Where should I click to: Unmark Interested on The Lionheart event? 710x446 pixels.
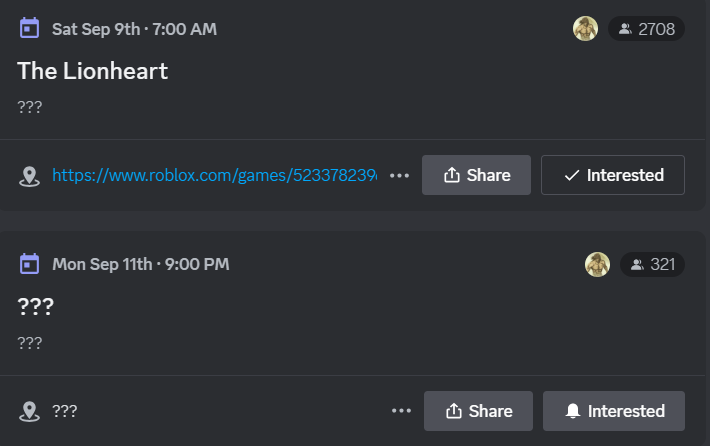(x=613, y=175)
